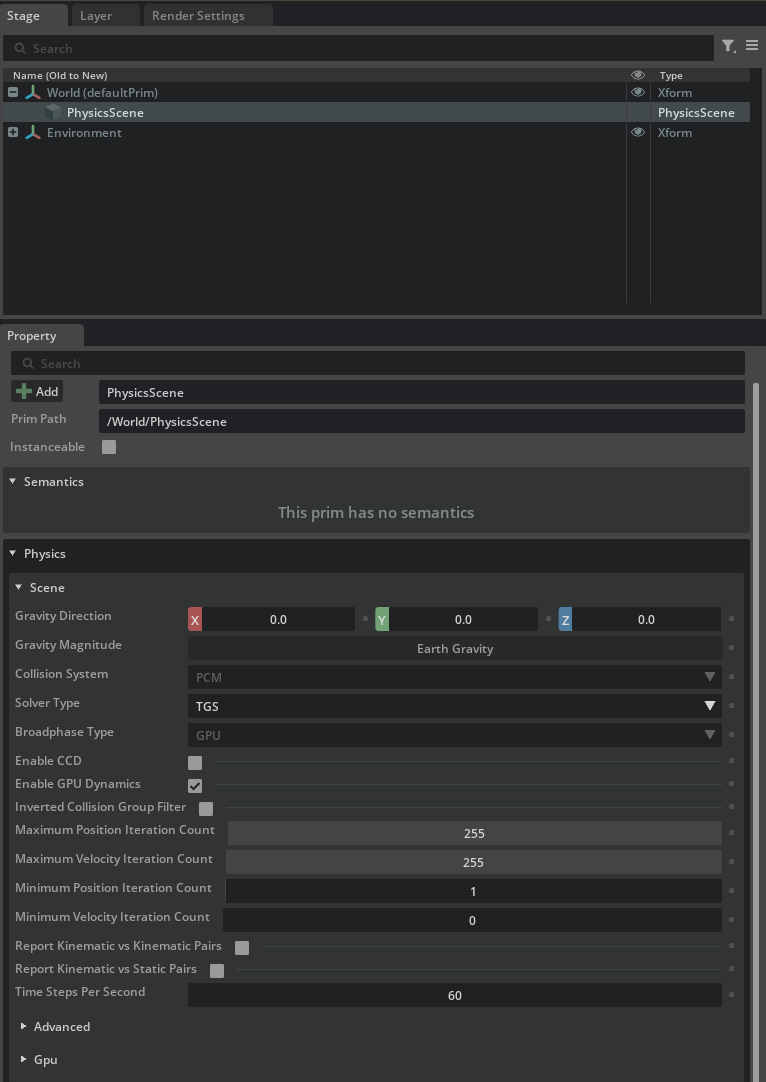This screenshot has width=766, height=1082.
Task: Open the Stage panel hamburger menu
Action: coord(752,46)
